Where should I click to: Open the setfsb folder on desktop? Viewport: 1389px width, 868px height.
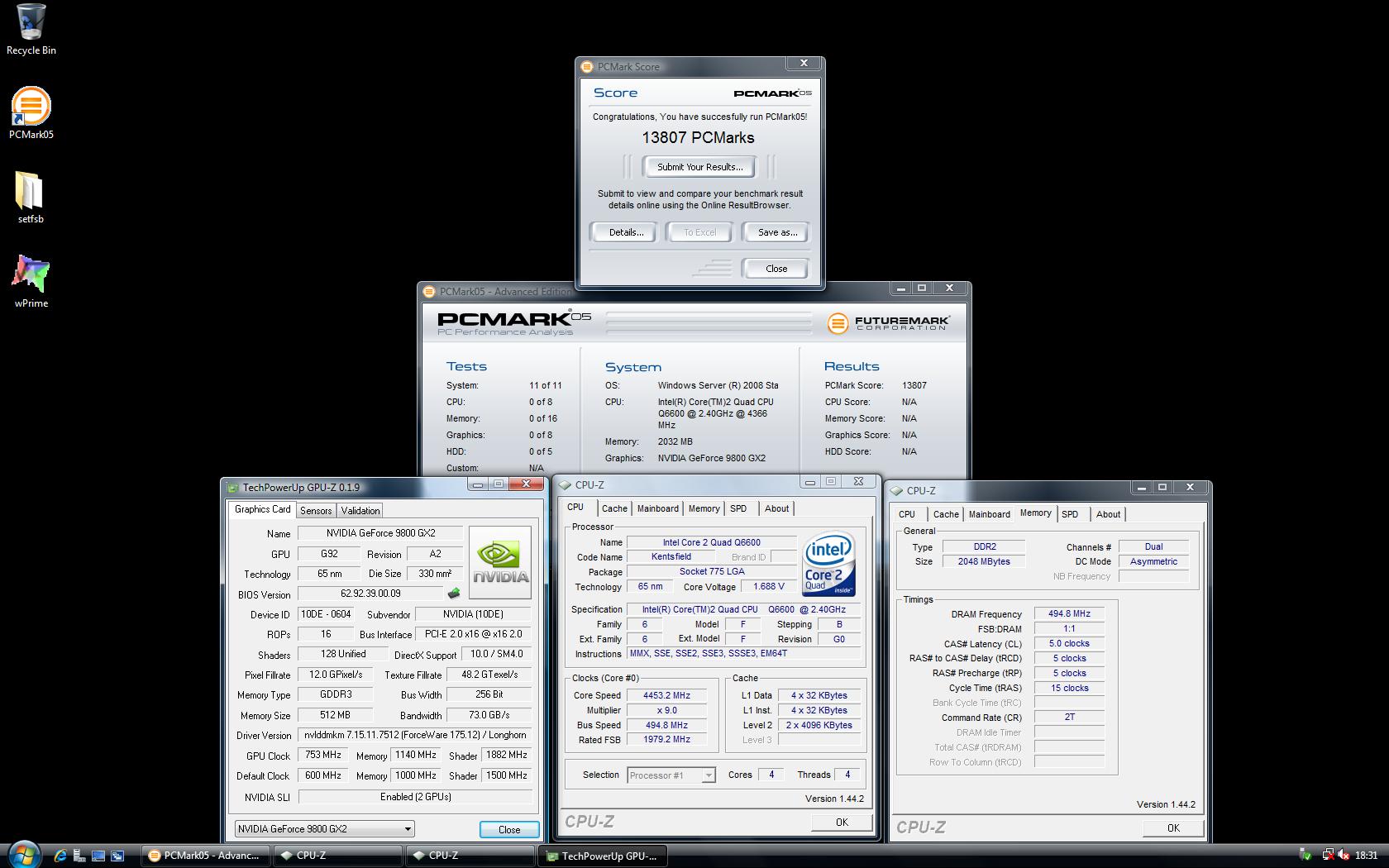[31, 198]
